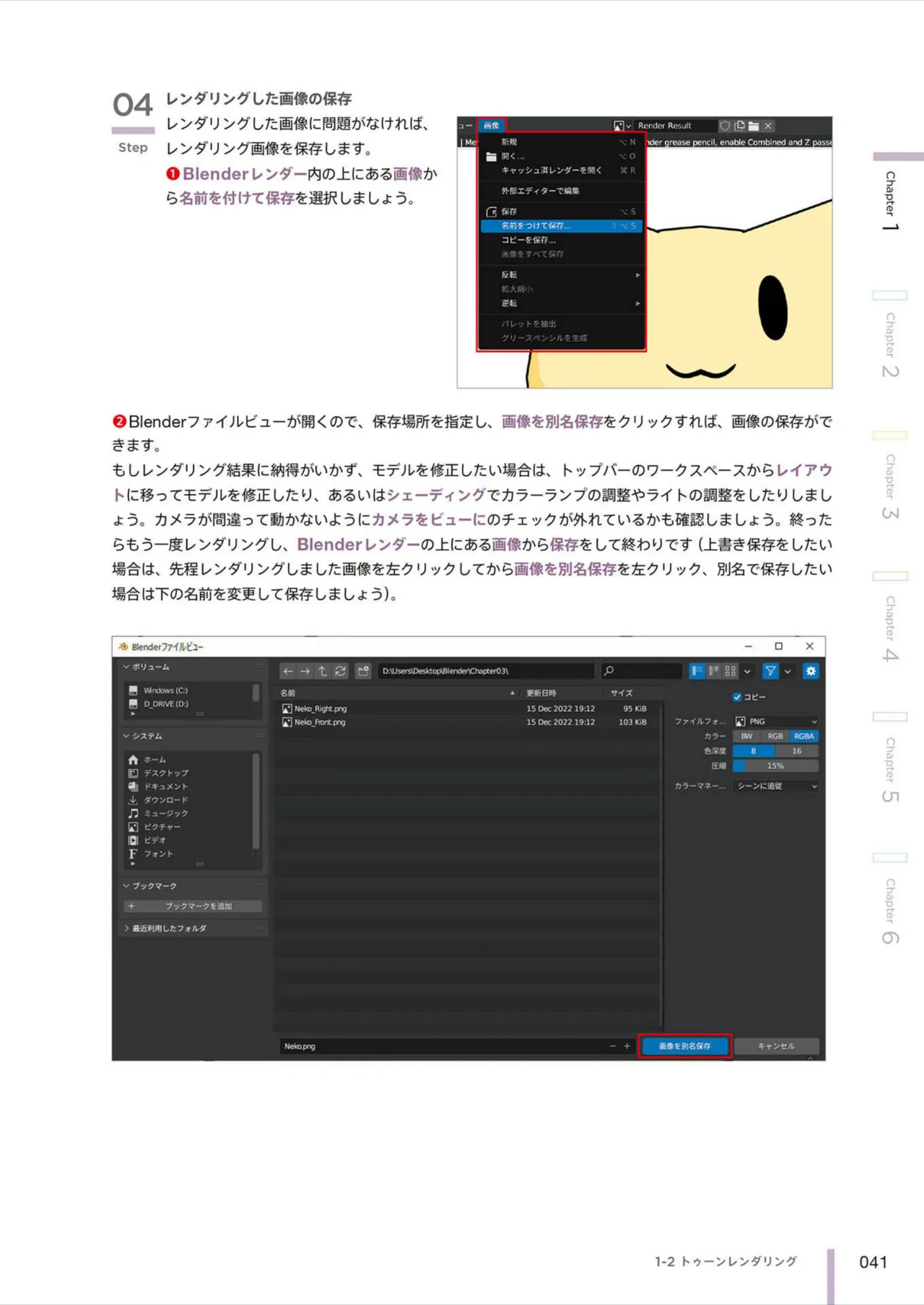Image resolution: width=924 pixels, height=1305 pixels.
Task: Open the 反転 submenu
Action: [561, 275]
